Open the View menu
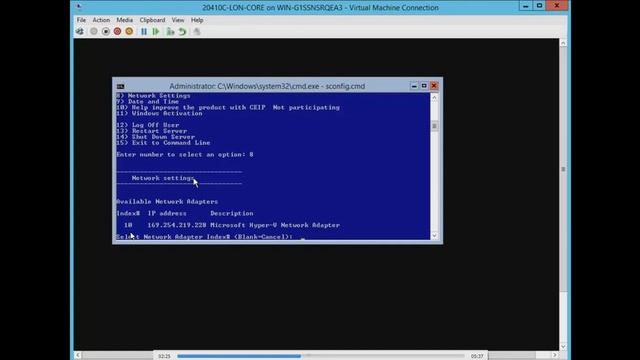640x360 pixels. coord(178,20)
